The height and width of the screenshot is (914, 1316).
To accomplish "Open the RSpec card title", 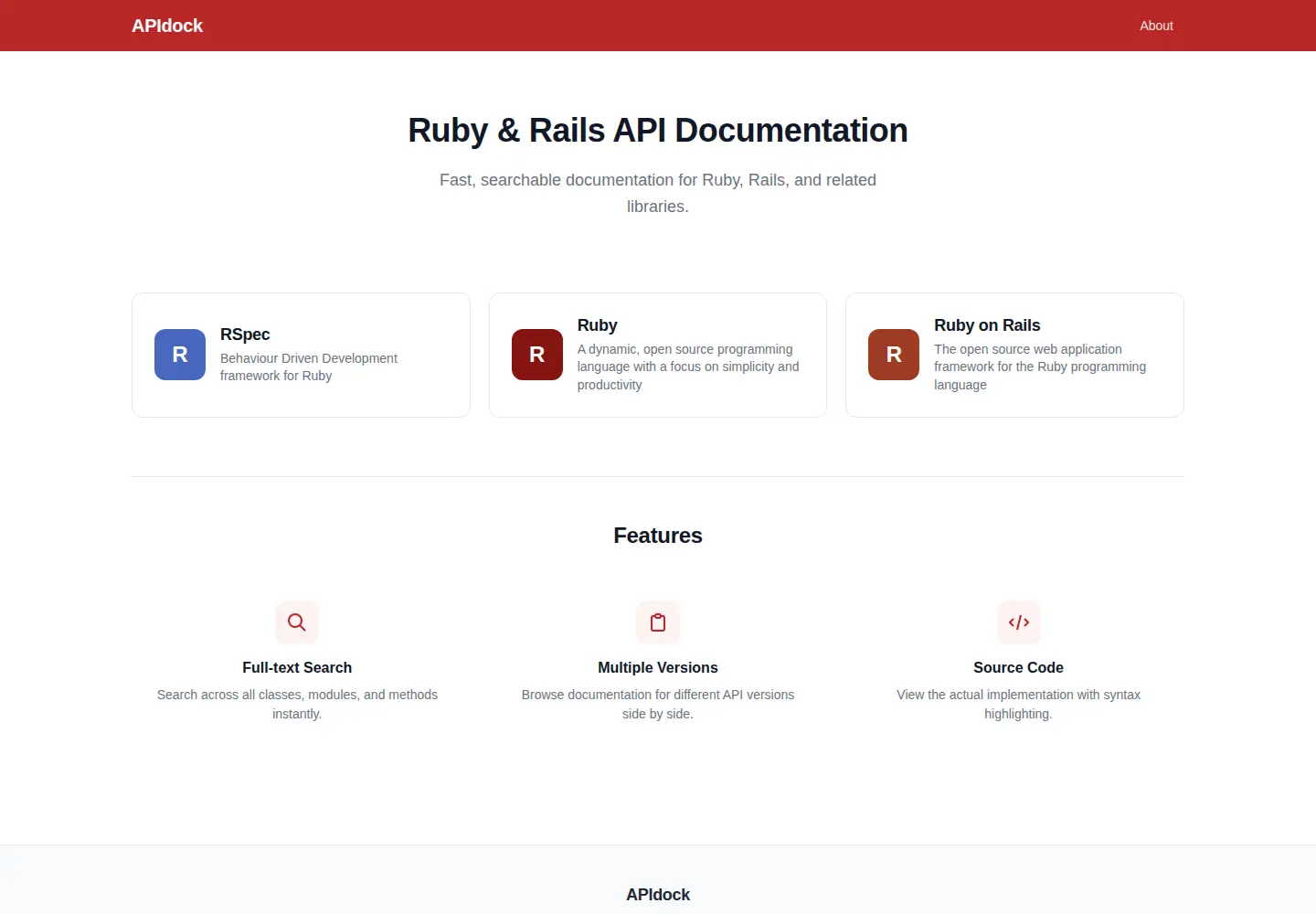I will (x=245, y=335).
